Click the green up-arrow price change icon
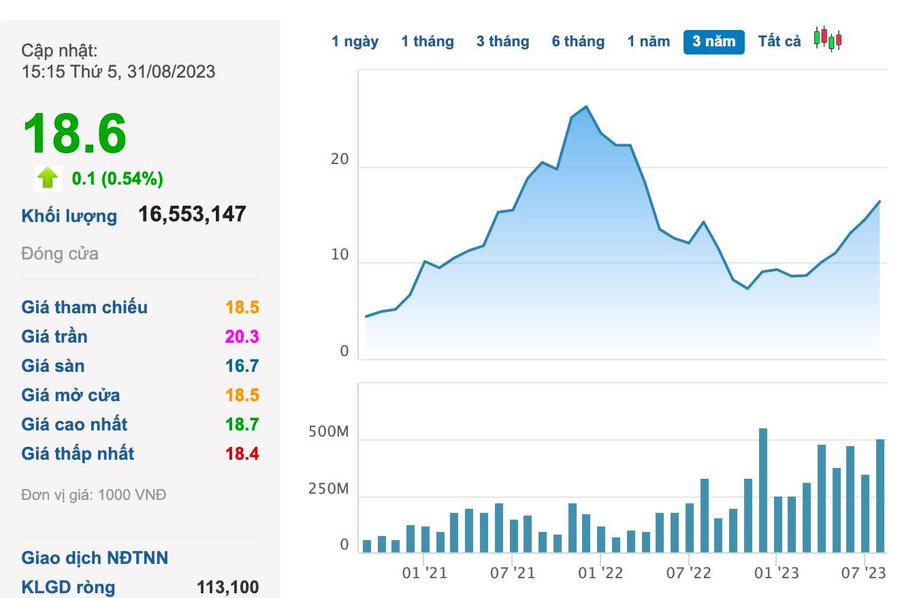This screenshot has width=900, height=598. (x=47, y=178)
